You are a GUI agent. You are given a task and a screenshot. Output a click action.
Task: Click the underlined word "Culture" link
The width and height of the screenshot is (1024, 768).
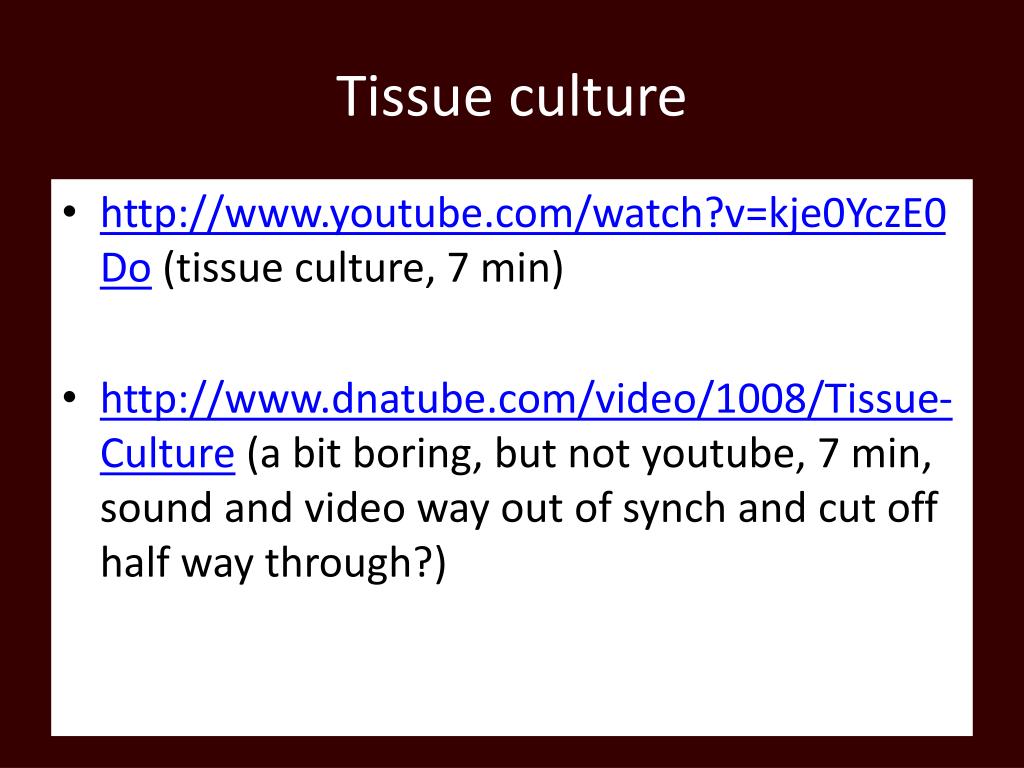167,453
